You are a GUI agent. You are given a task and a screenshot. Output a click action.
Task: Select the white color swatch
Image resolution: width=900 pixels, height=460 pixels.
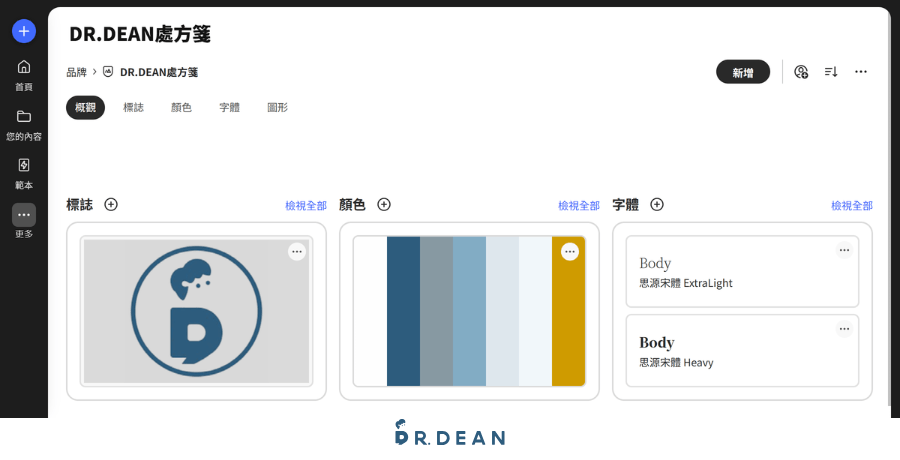click(370, 311)
